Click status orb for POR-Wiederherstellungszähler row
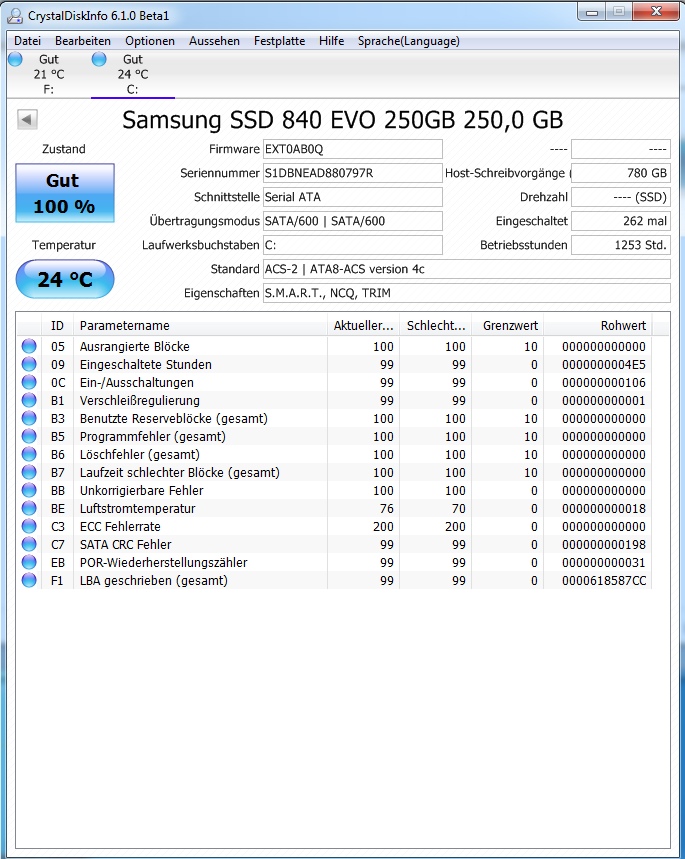 click(29, 562)
